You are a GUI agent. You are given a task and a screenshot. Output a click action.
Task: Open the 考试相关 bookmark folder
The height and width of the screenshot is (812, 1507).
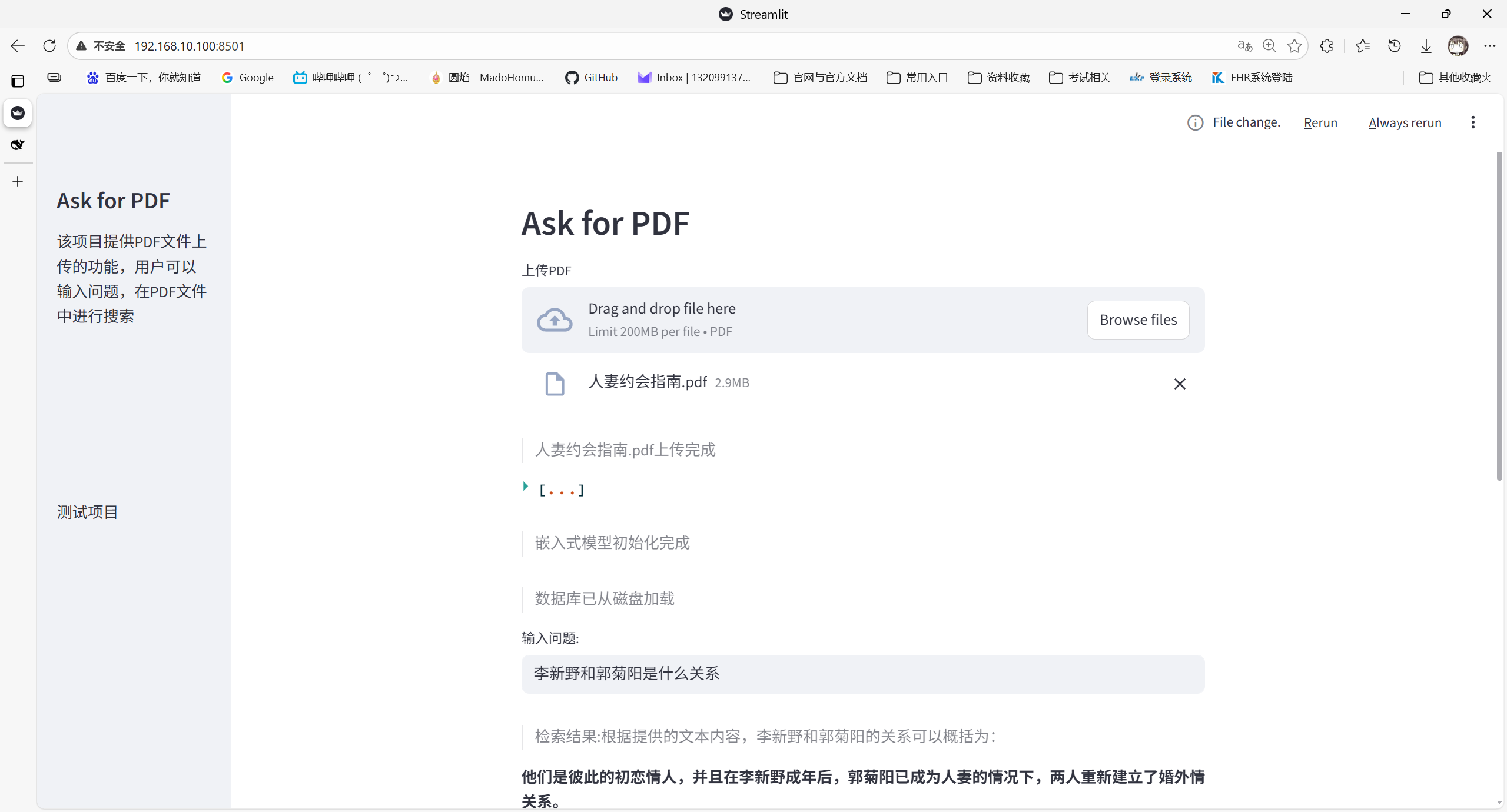pos(1079,77)
